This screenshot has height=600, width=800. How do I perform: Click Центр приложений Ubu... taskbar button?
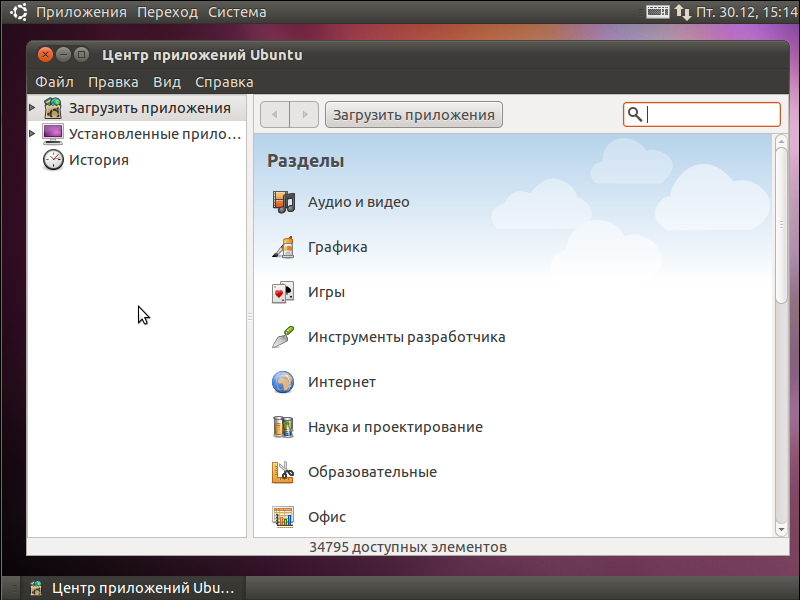(x=134, y=588)
